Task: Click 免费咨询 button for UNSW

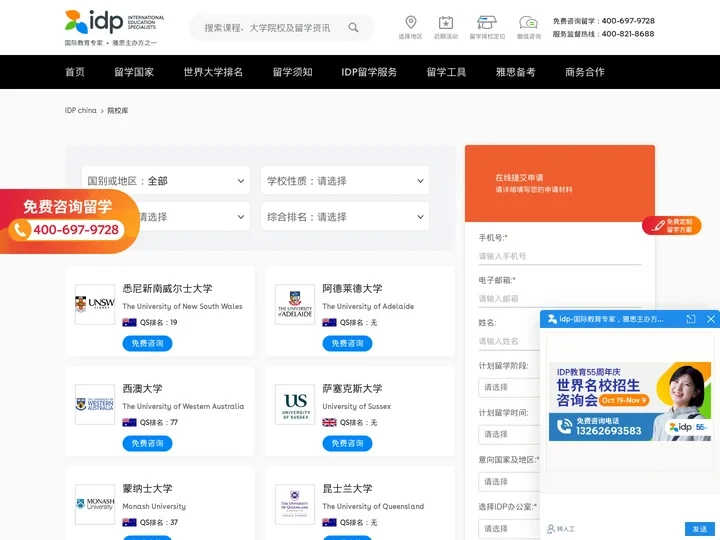Action: point(147,343)
